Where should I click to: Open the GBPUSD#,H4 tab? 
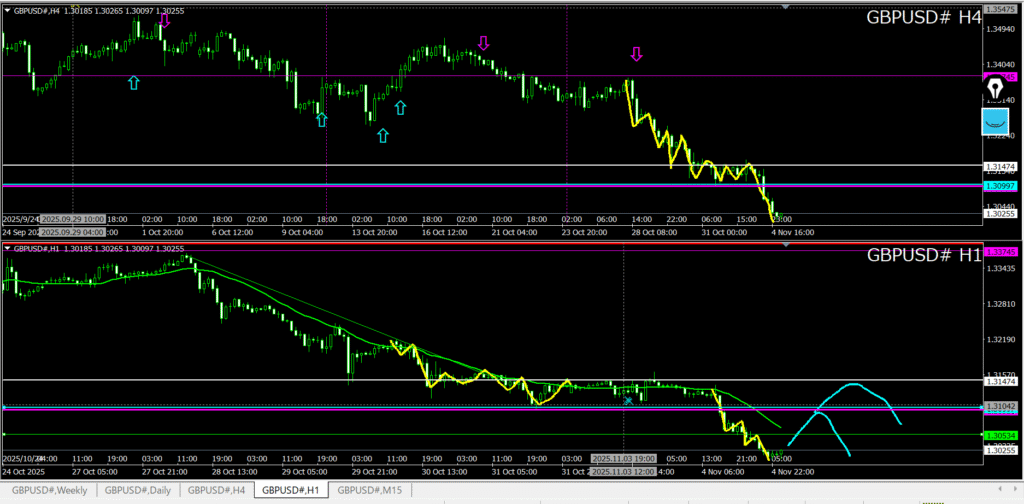click(217, 490)
